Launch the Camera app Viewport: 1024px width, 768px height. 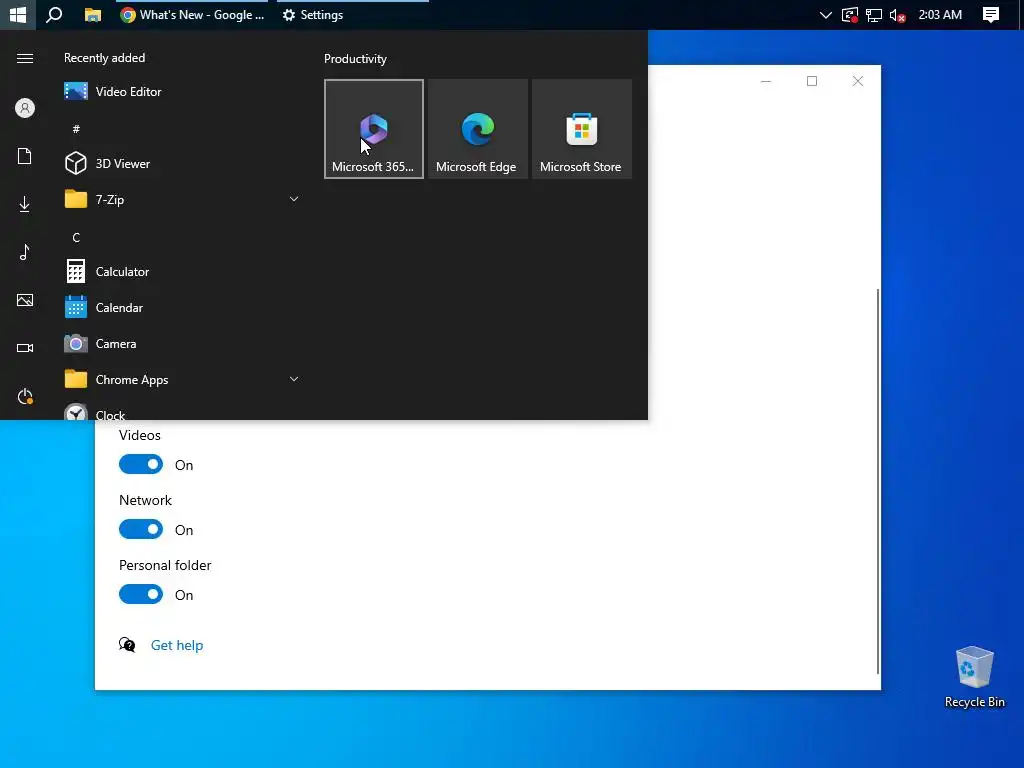[x=182, y=343]
